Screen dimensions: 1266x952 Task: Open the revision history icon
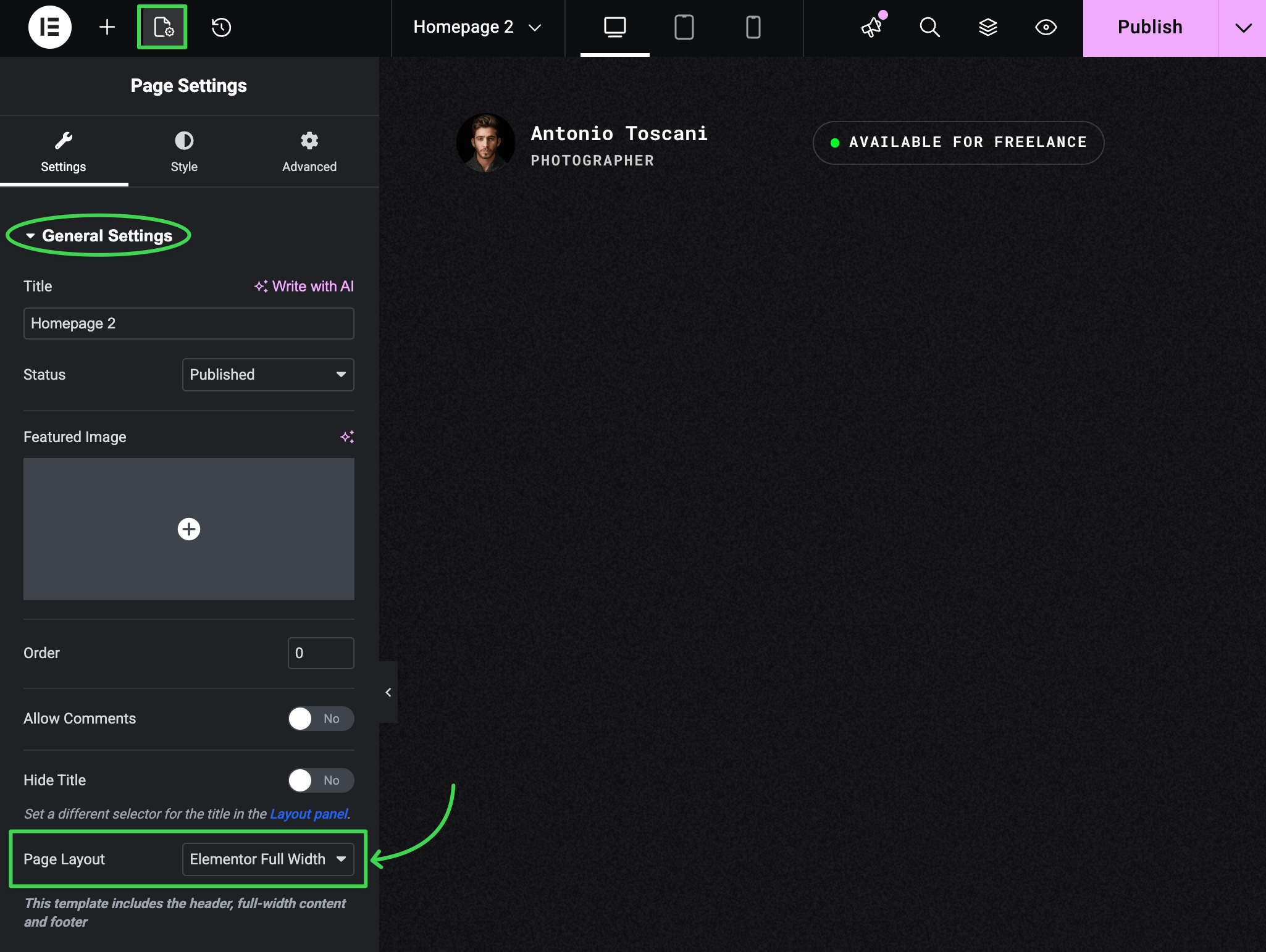coord(221,27)
